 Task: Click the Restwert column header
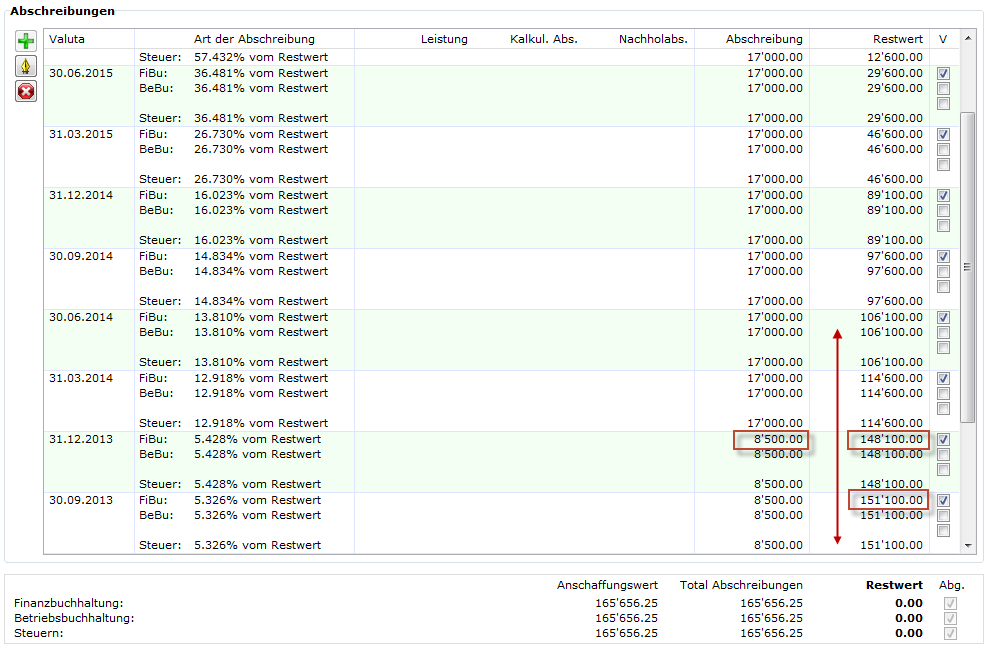(x=897, y=39)
